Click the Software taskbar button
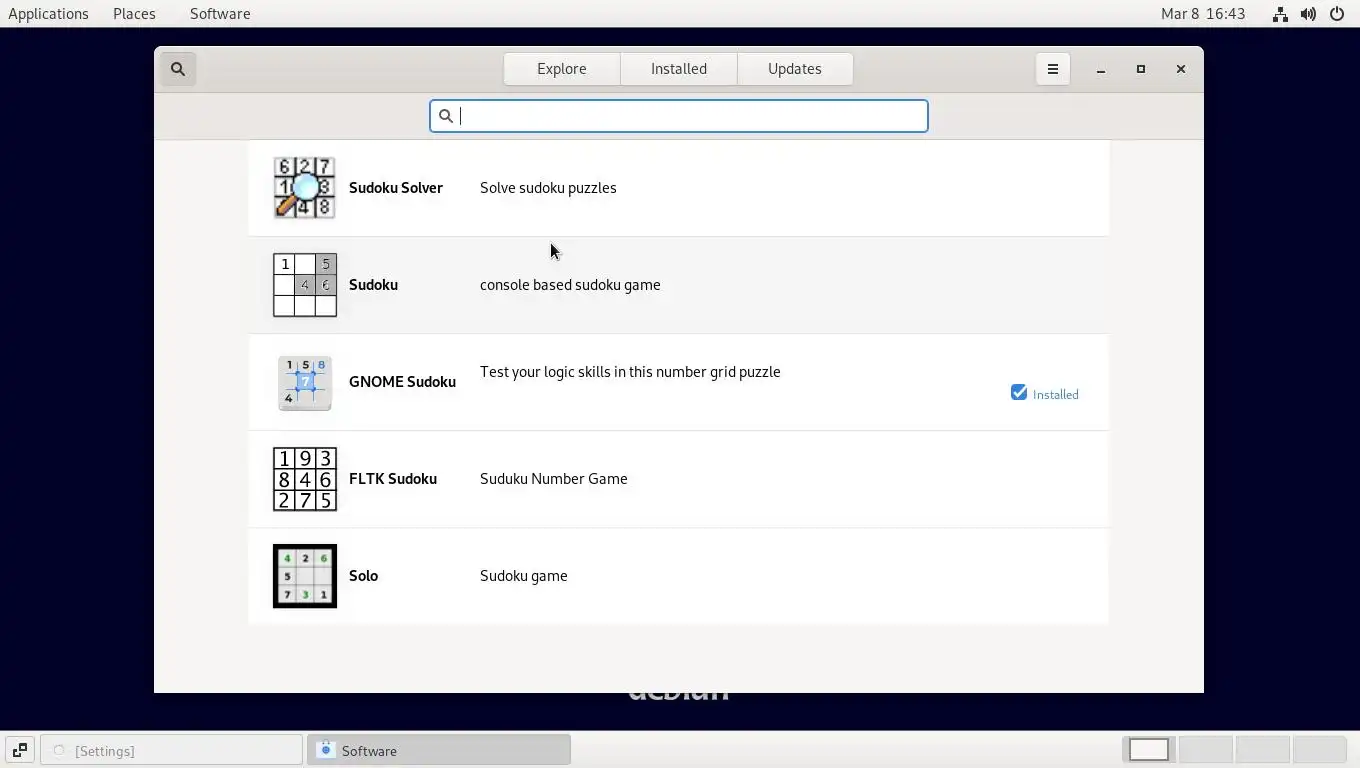 pyautogui.click(x=439, y=750)
